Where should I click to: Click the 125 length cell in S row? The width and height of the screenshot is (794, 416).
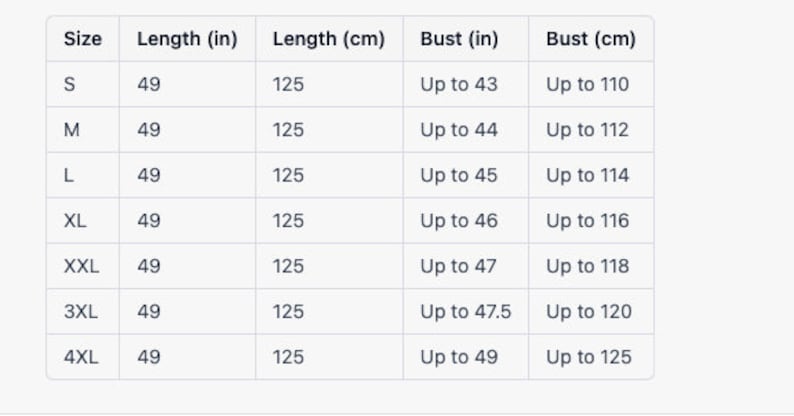(288, 84)
